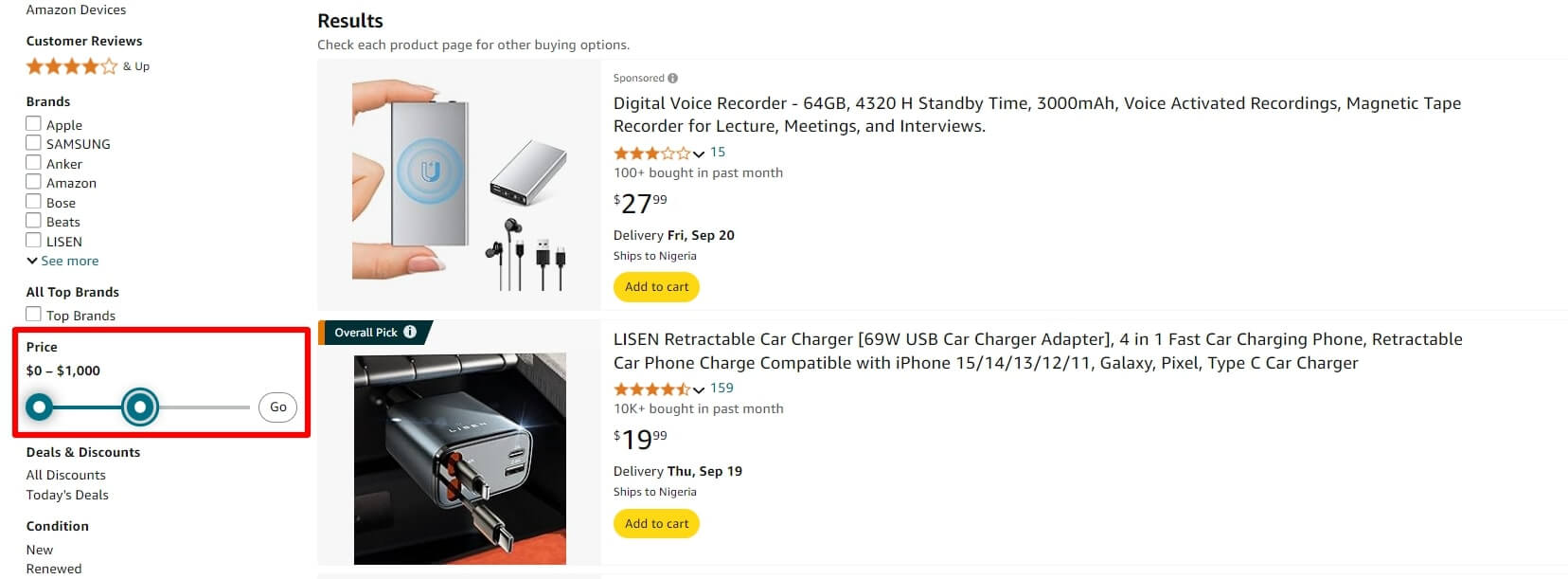Open the review breakdown dropdown for the car charger

click(699, 389)
